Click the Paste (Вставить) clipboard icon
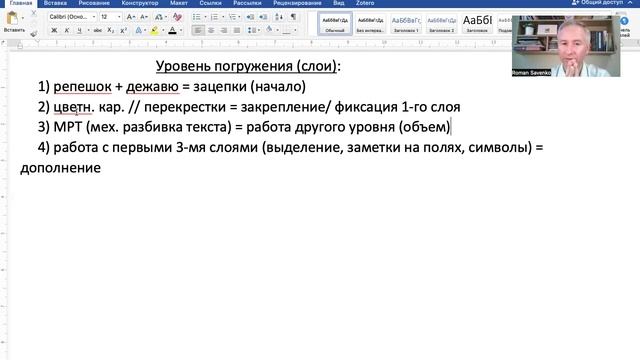The image size is (640, 360). point(12,19)
